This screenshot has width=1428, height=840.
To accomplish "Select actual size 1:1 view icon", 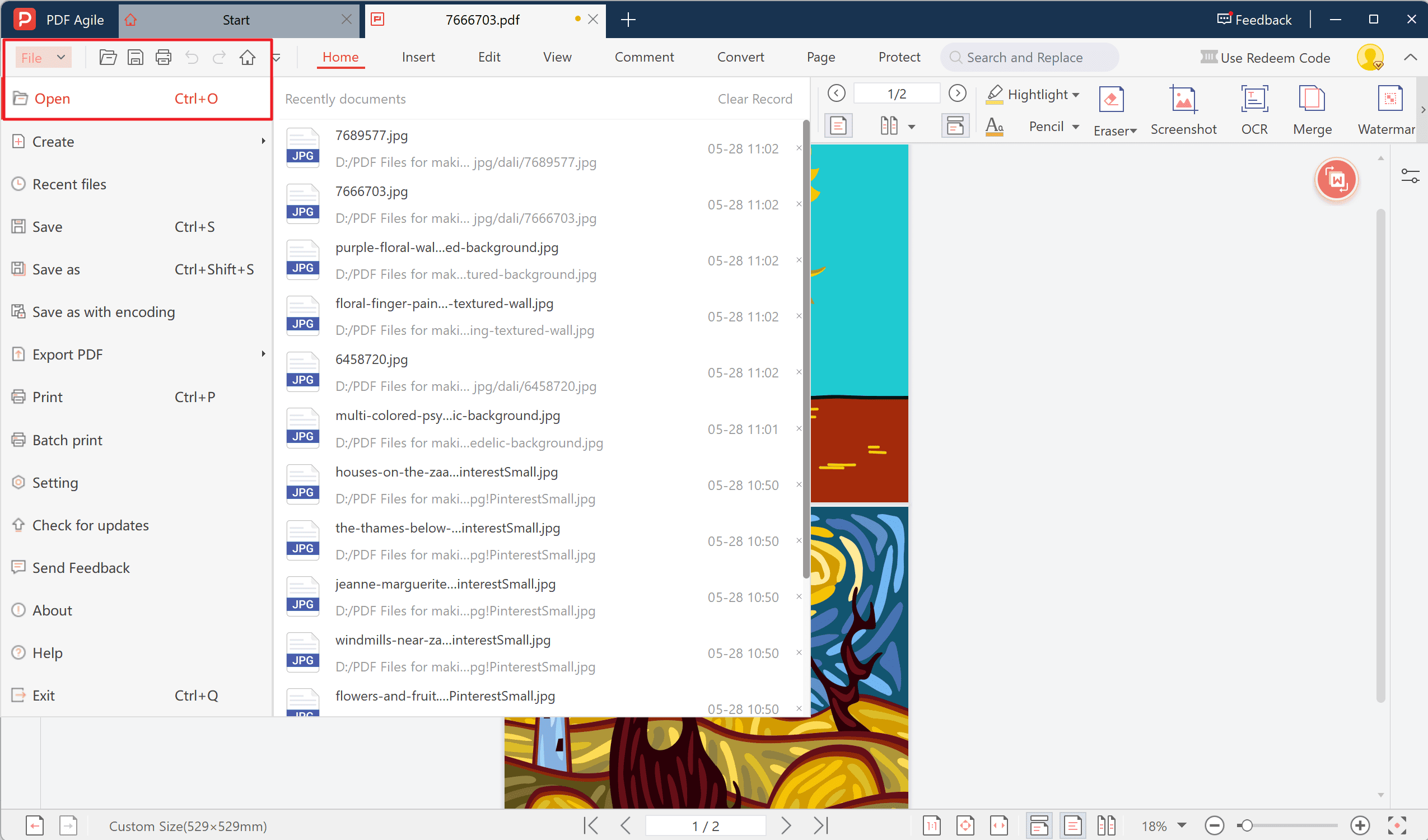I will [x=932, y=825].
